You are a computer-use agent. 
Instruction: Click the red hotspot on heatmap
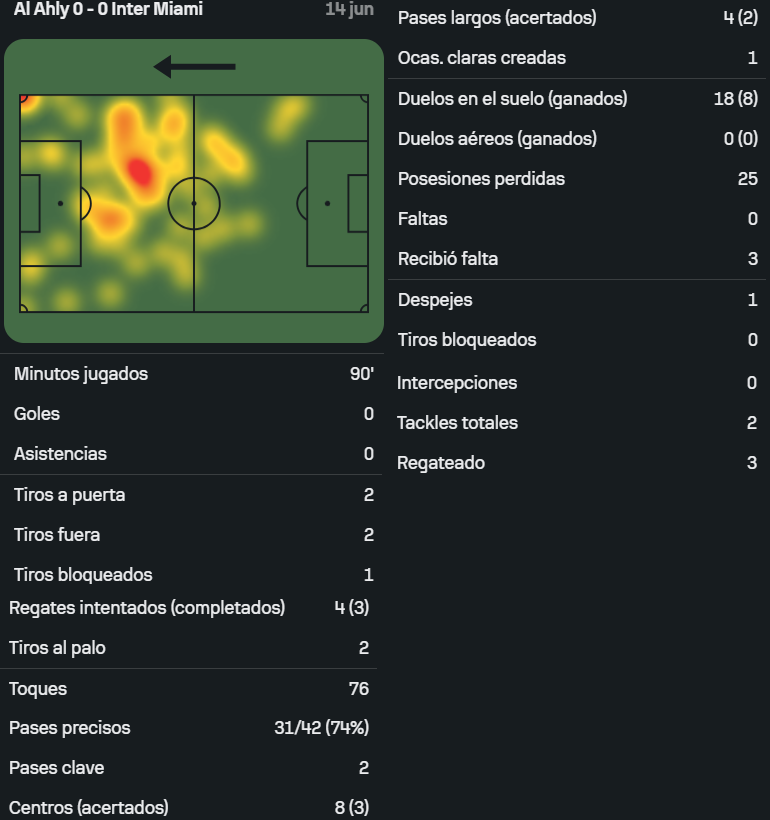[139, 172]
